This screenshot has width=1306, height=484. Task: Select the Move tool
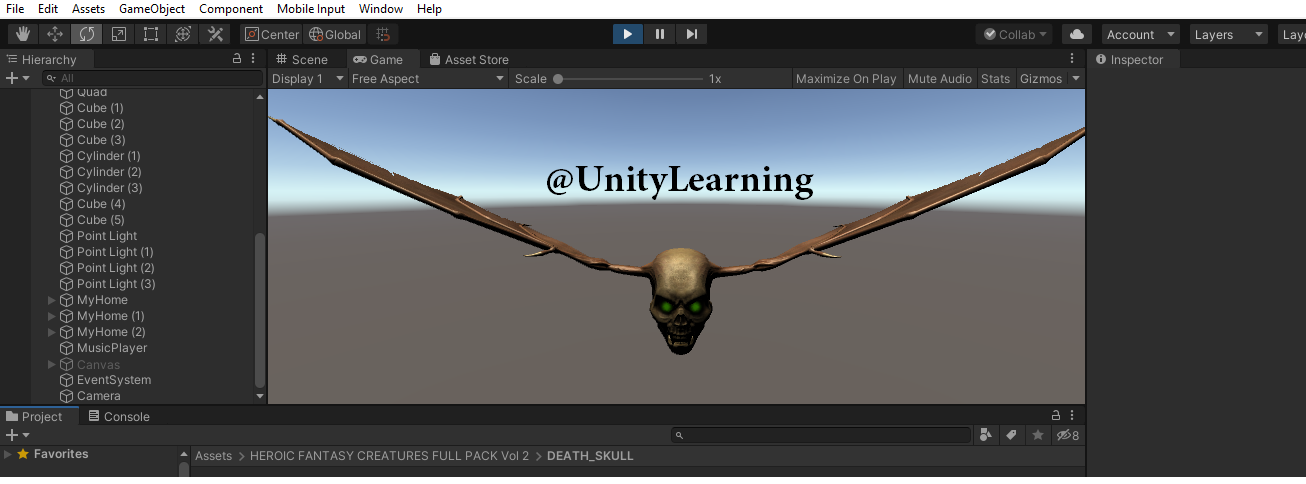tap(55, 34)
